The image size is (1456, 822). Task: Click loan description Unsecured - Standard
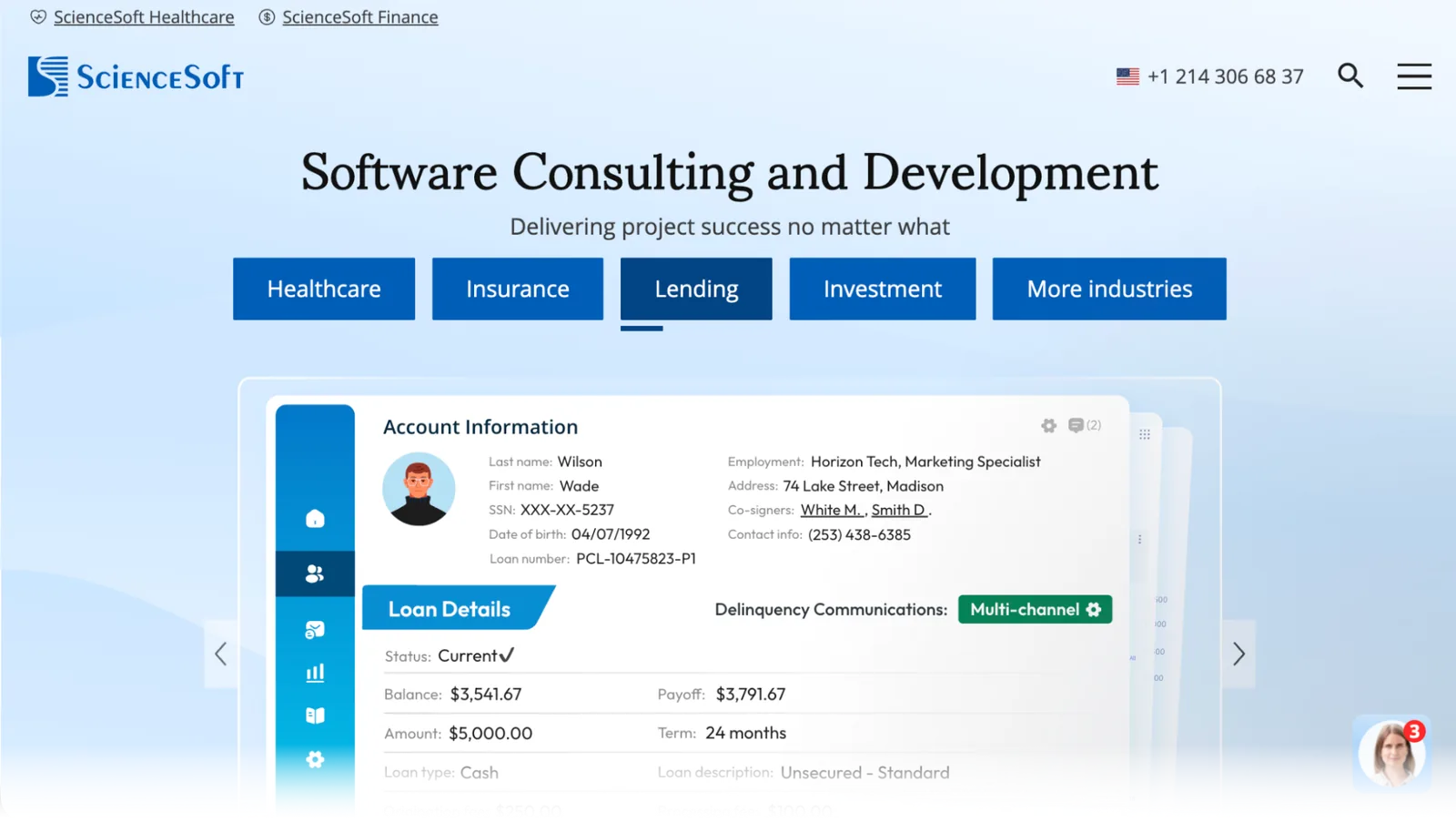(x=865, y=773)
